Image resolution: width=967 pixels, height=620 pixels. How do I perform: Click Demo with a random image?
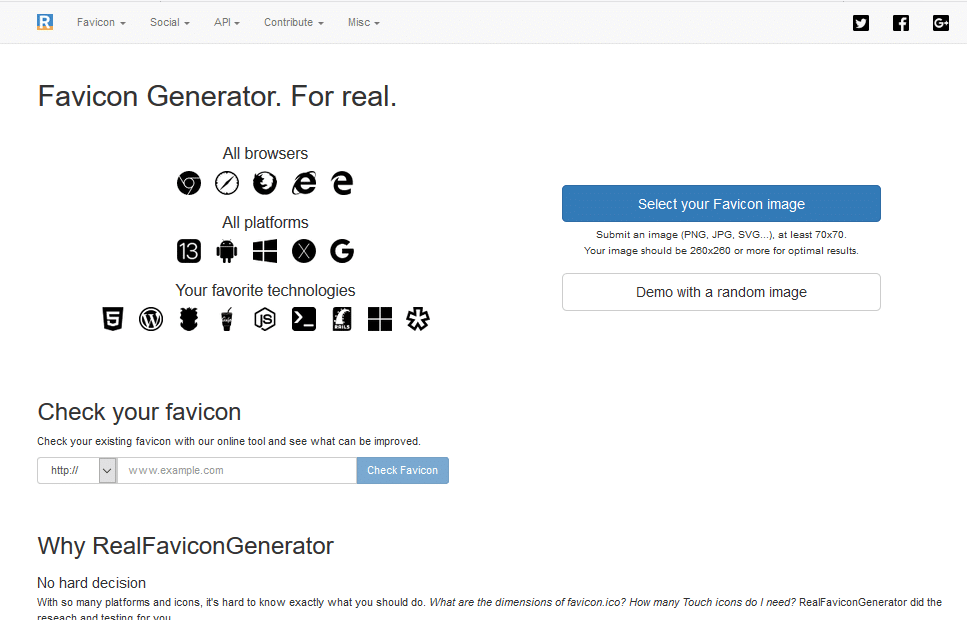point(721,292)
